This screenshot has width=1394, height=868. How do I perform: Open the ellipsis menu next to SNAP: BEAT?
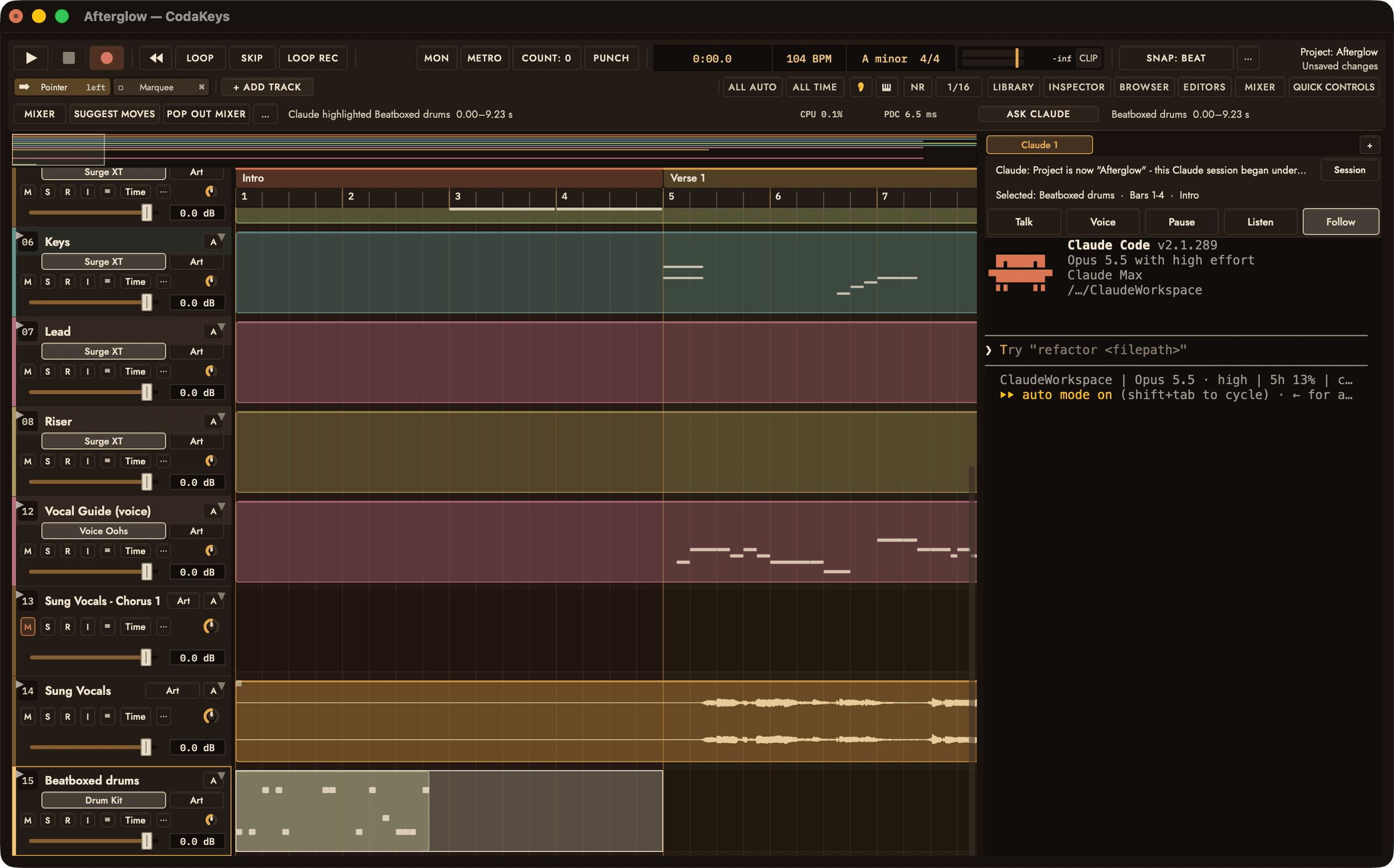click(x=1248, y=57)
